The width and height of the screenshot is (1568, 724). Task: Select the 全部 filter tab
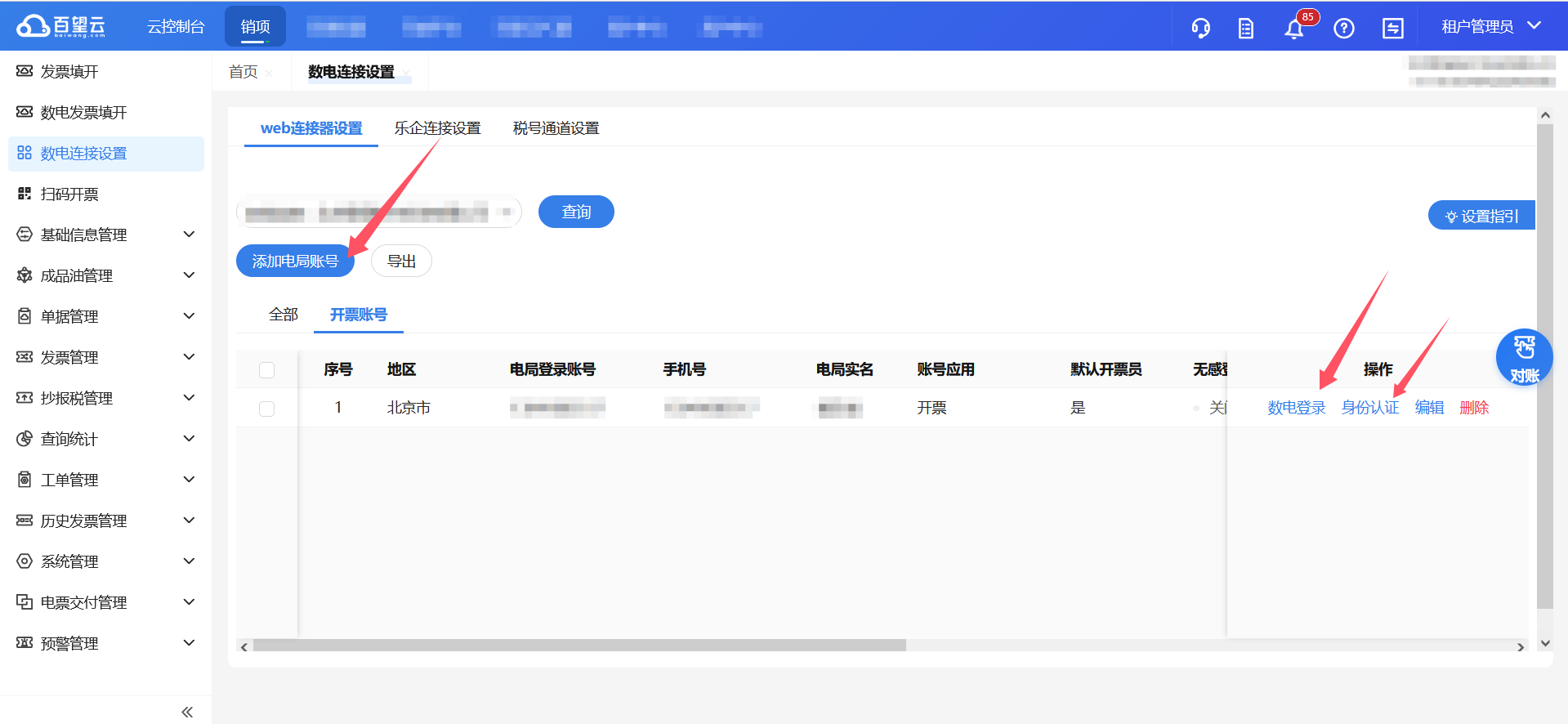284,315
